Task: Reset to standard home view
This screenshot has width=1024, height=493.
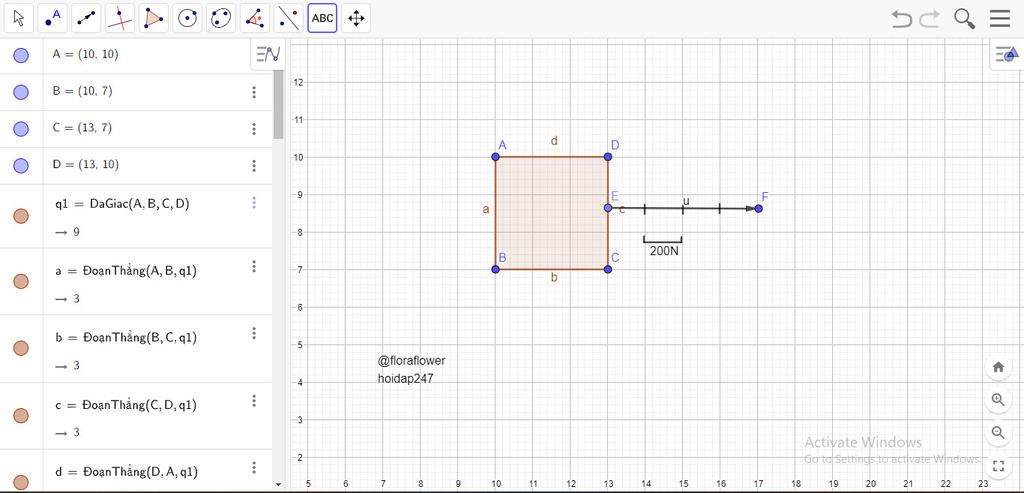Action: (x=998, y=367)
